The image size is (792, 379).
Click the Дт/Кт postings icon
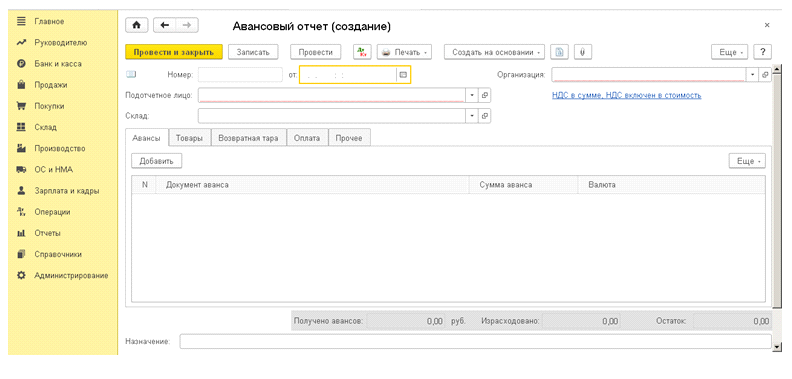(362, 52)
